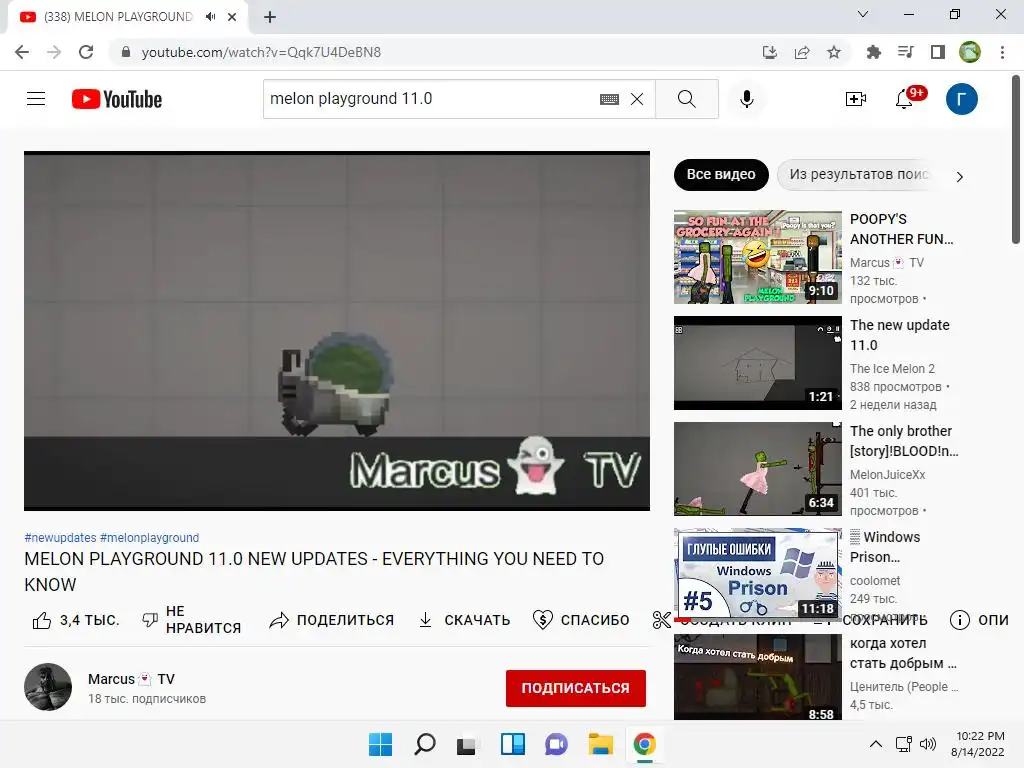Open the Create video camera icon
Image resolution: width=1024 pixels, height=768 pixels.
tap(856, 99)
